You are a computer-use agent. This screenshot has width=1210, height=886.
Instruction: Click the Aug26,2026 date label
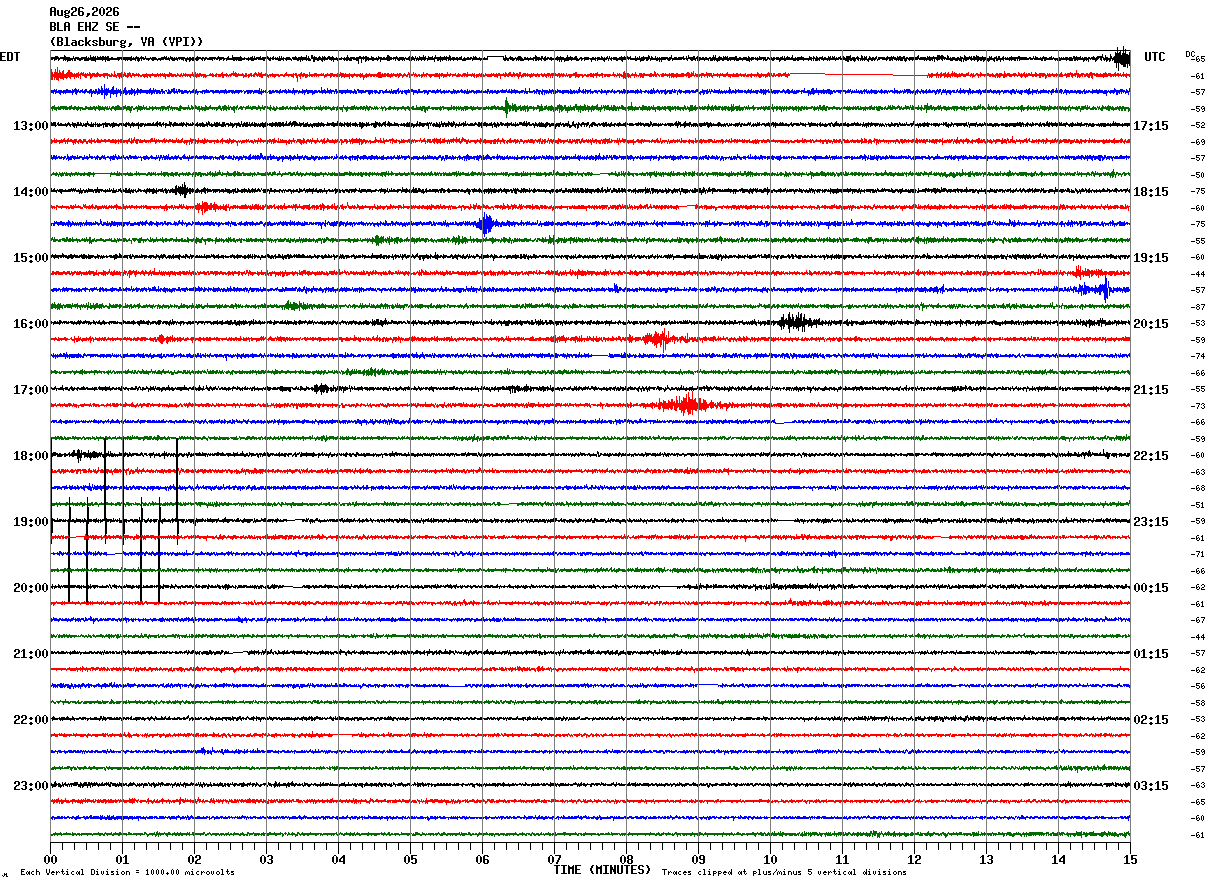point(84,12)
